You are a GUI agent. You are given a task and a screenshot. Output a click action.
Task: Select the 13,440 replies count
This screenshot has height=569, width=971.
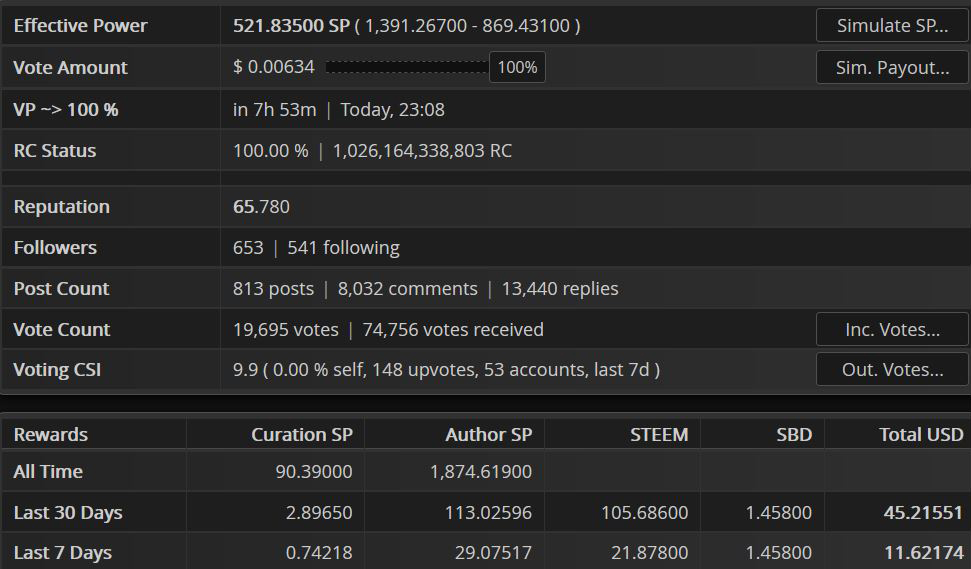[560, 289]
